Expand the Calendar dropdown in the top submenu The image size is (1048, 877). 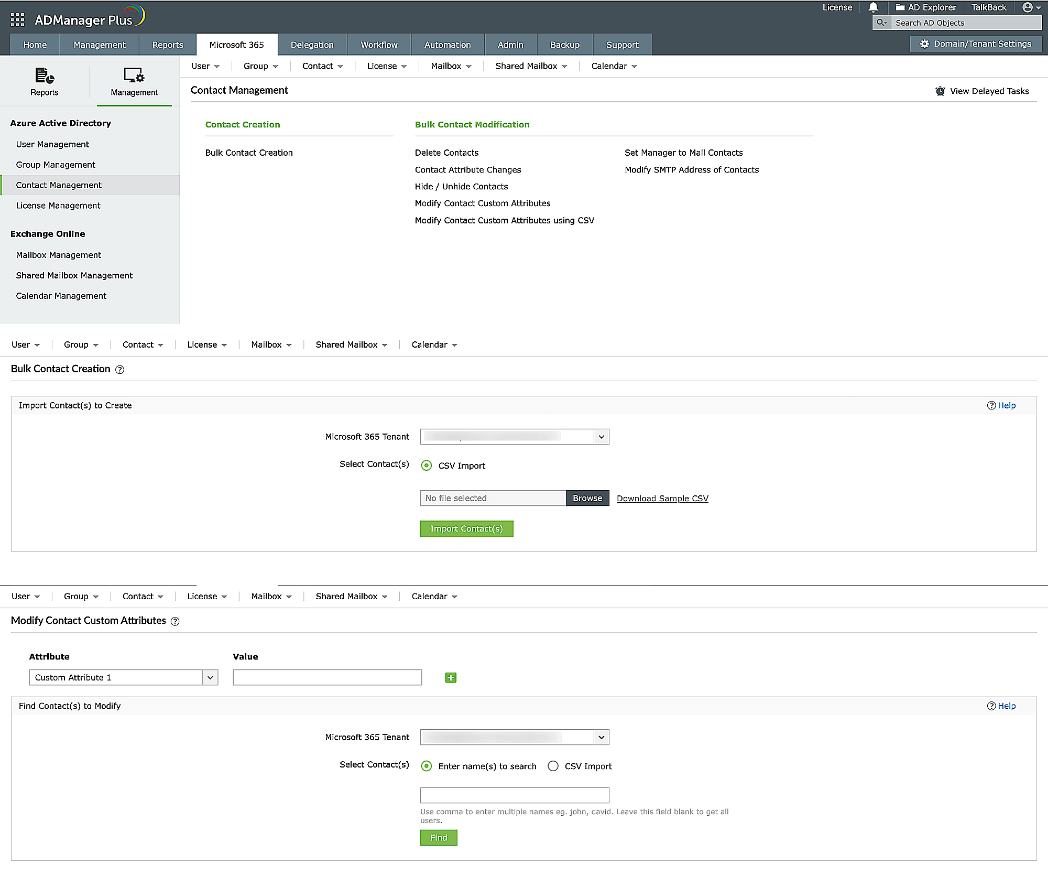(x=614, y=66)
